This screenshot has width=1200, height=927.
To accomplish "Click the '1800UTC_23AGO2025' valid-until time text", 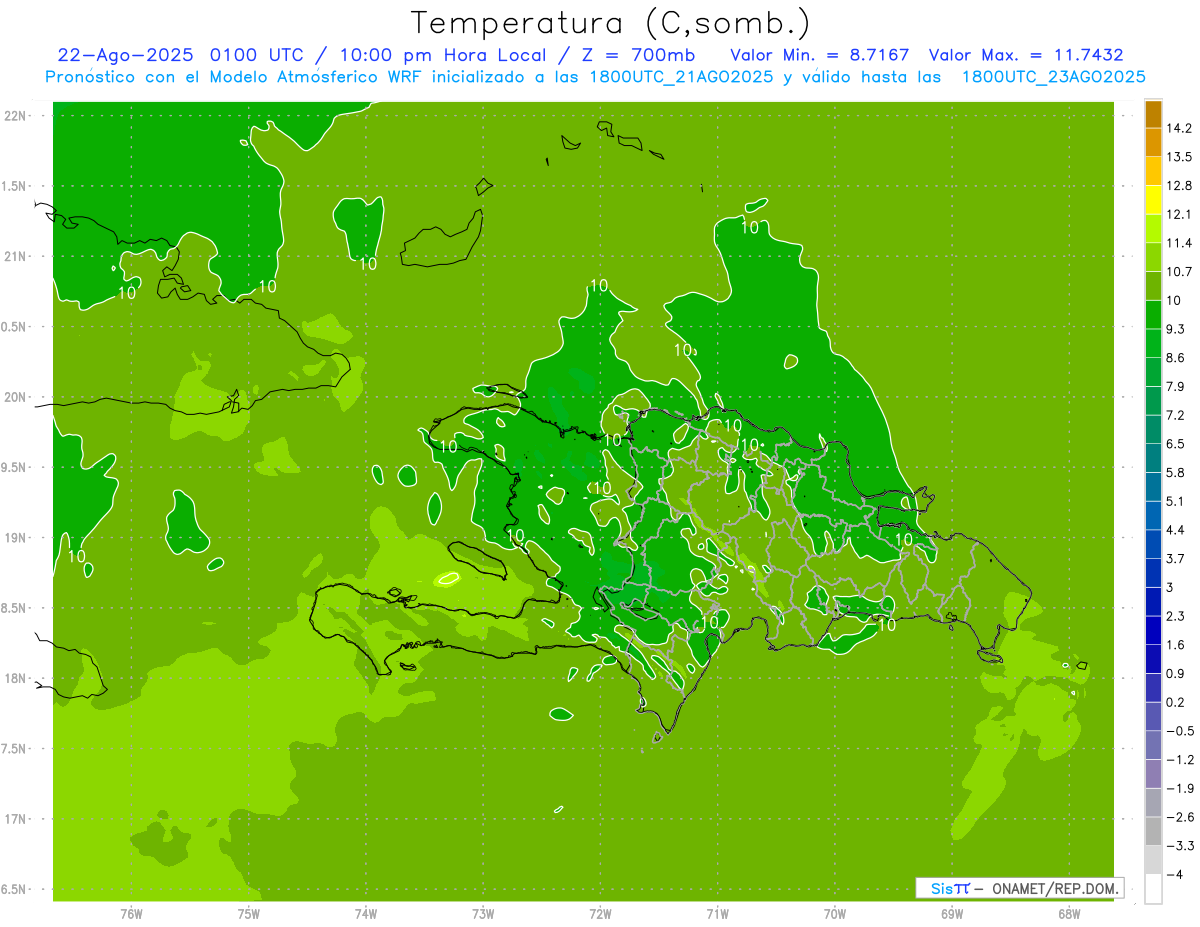I will 1053,77.
